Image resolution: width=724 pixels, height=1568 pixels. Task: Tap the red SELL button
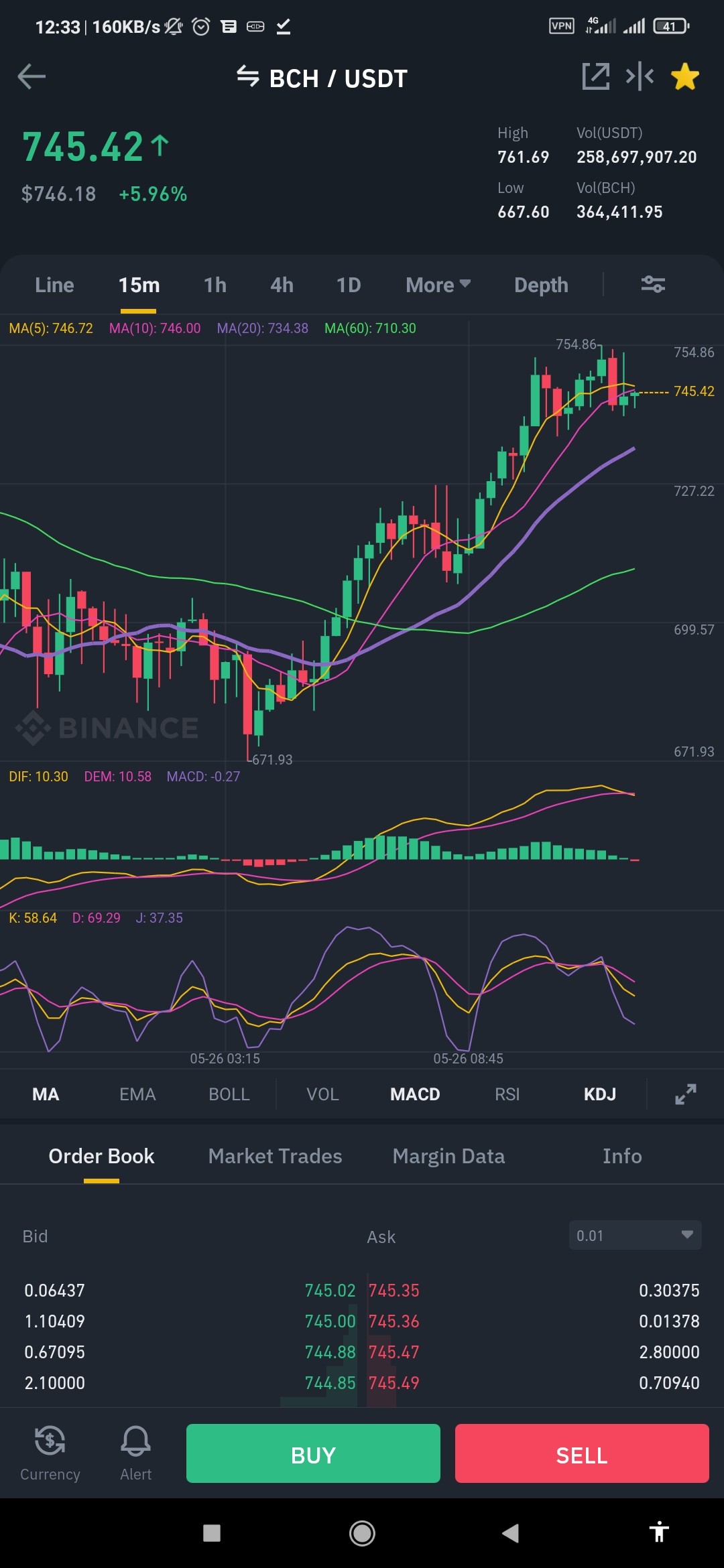(x=582, y=1453)
